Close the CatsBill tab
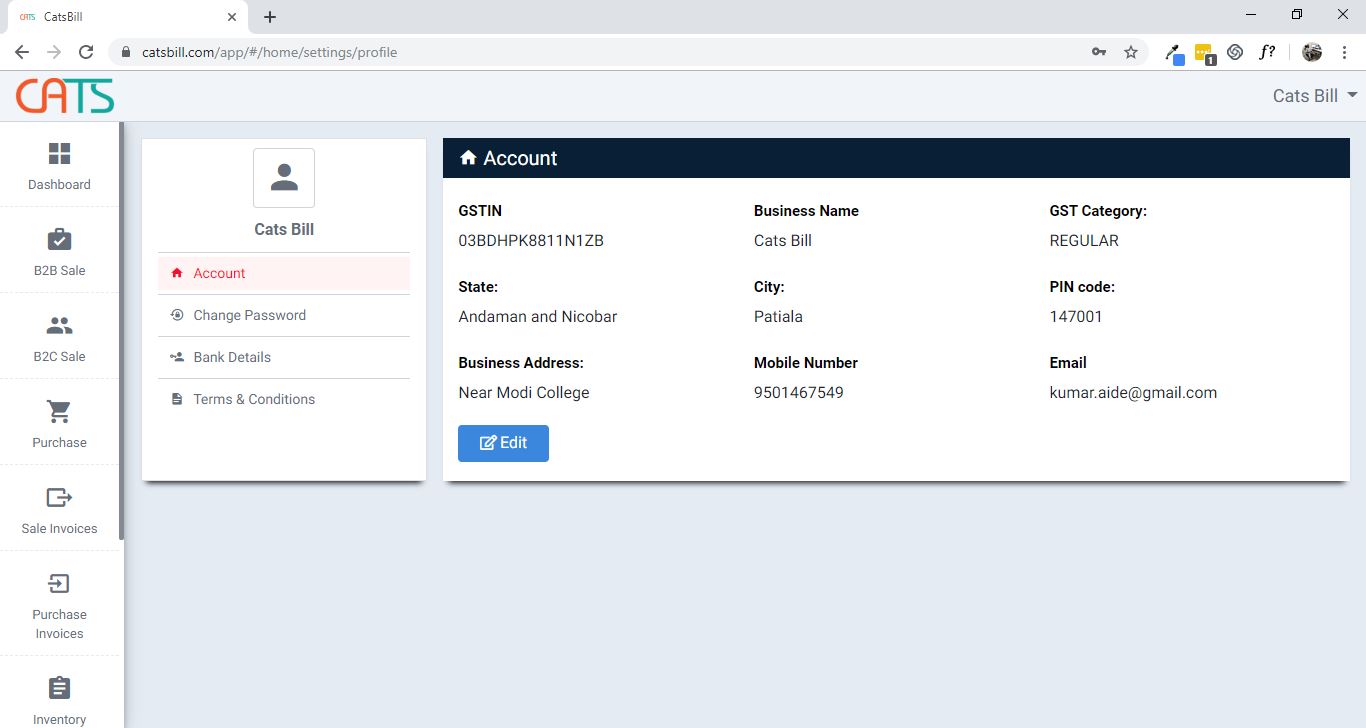Screen dimensions: 1366x728 pos(232,17)
